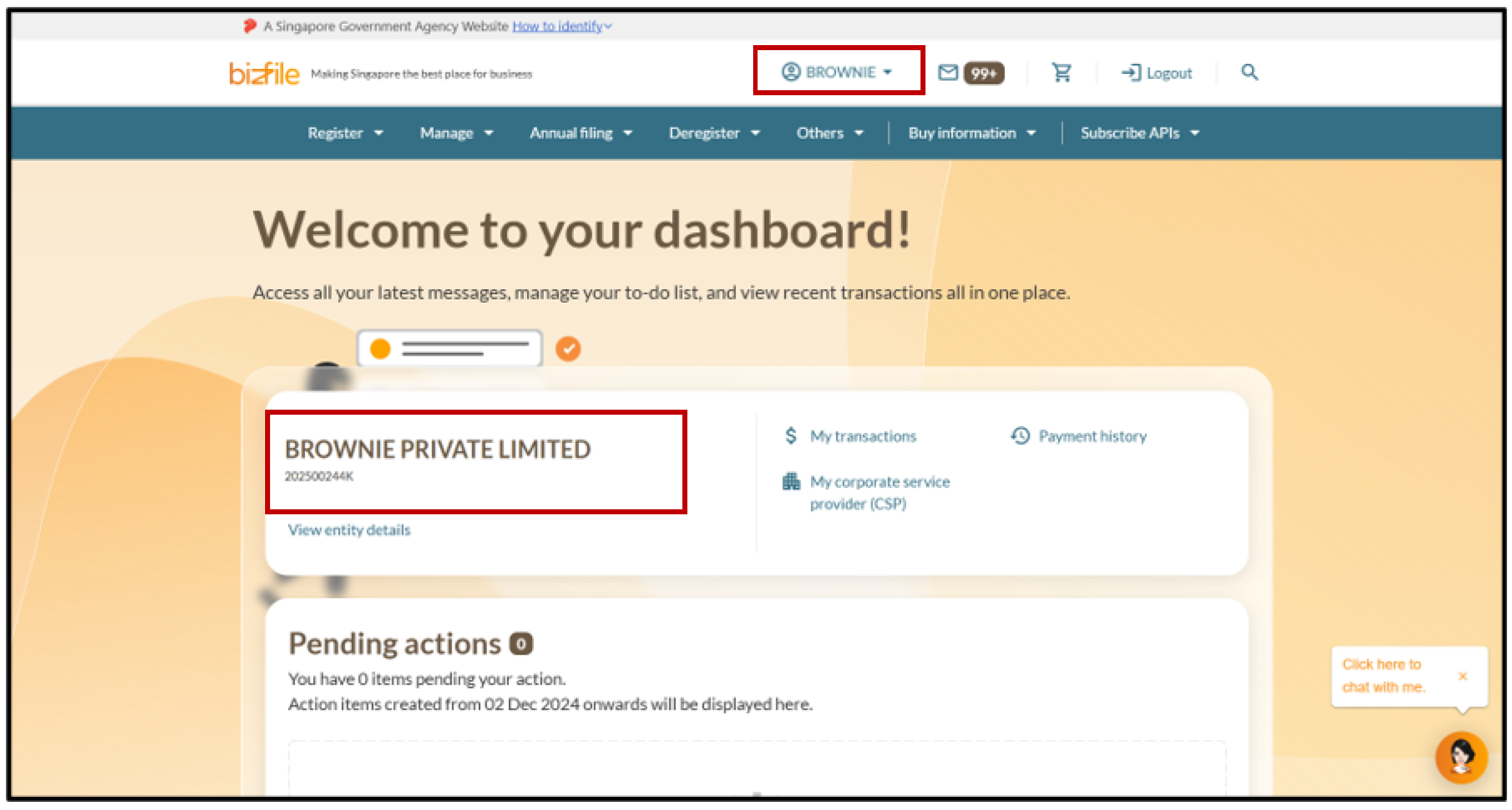Click the 99+ messages badge
1512x810 pixels.
click(x=984, y=73)
